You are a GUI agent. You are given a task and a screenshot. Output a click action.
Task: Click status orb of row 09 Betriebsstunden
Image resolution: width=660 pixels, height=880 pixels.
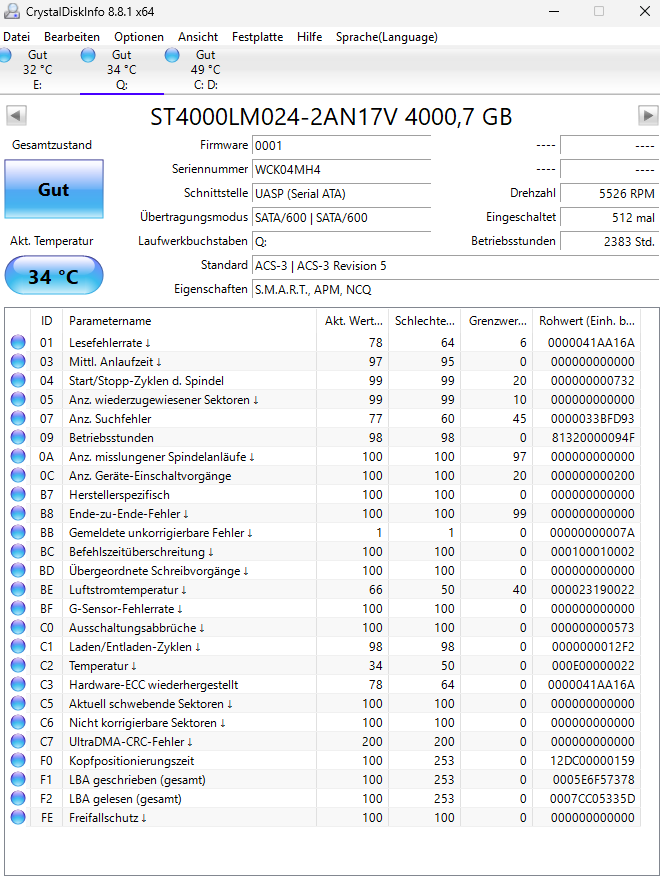pos(19,438)
